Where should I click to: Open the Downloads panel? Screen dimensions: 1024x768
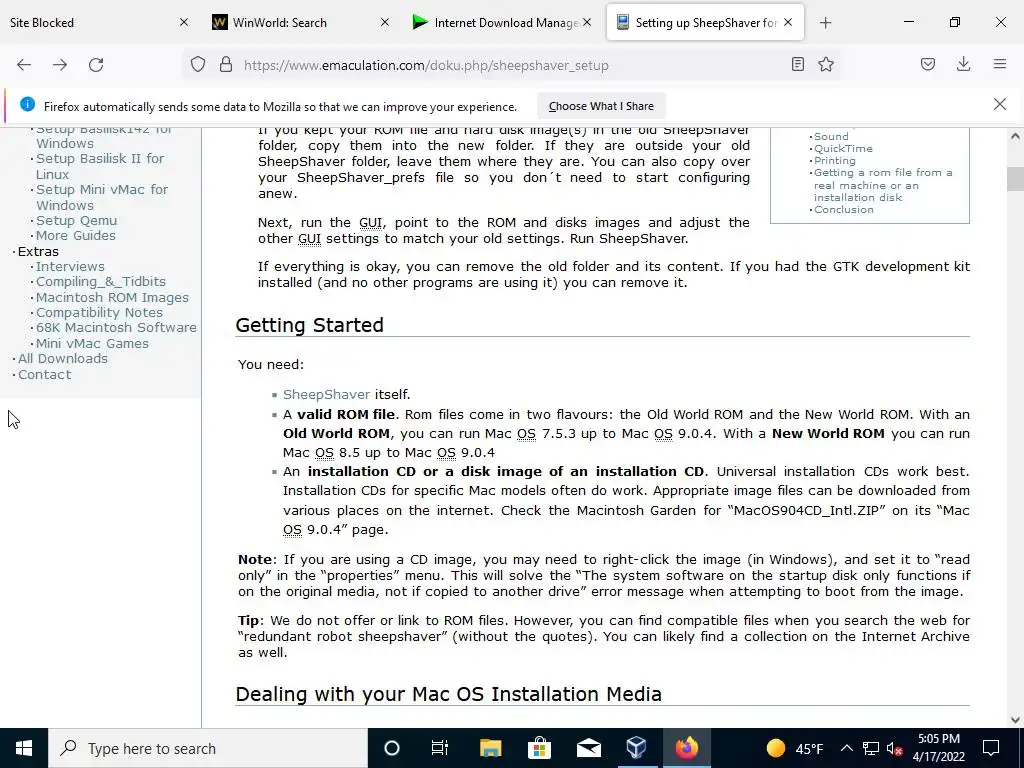point(963,64)
